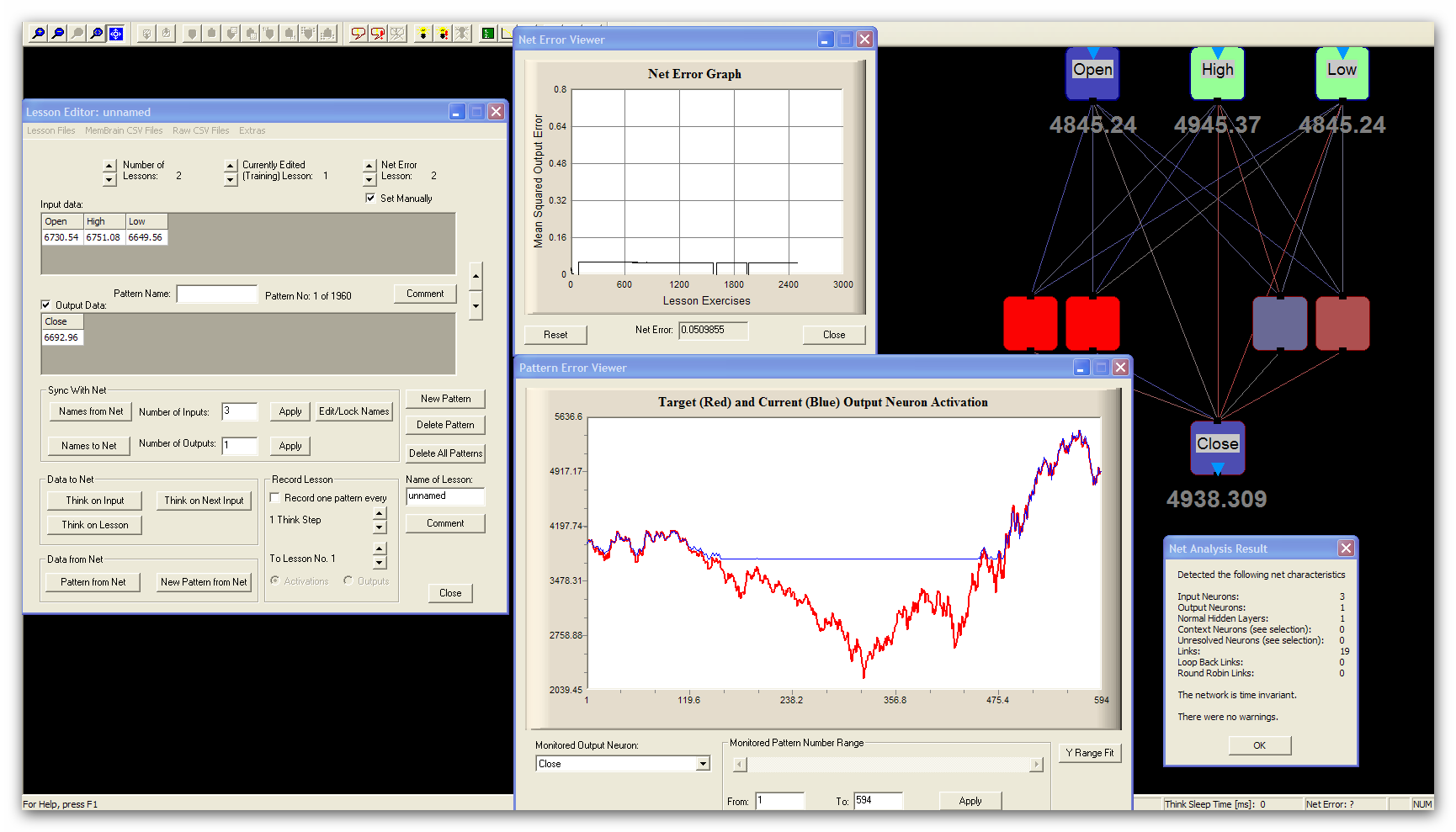The width and height of the screenshot is (1456, 832).
Task: Click the Name of Lesson text field
Action: [x=444, y=496]
